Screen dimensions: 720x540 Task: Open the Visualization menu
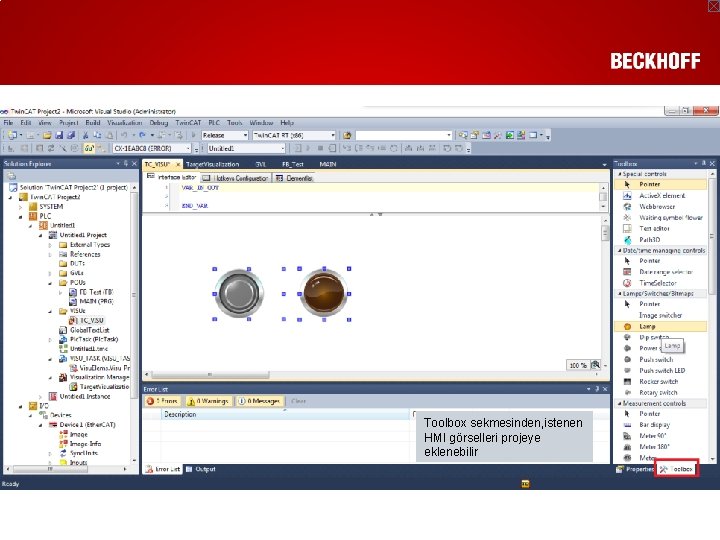pos(124,123)
